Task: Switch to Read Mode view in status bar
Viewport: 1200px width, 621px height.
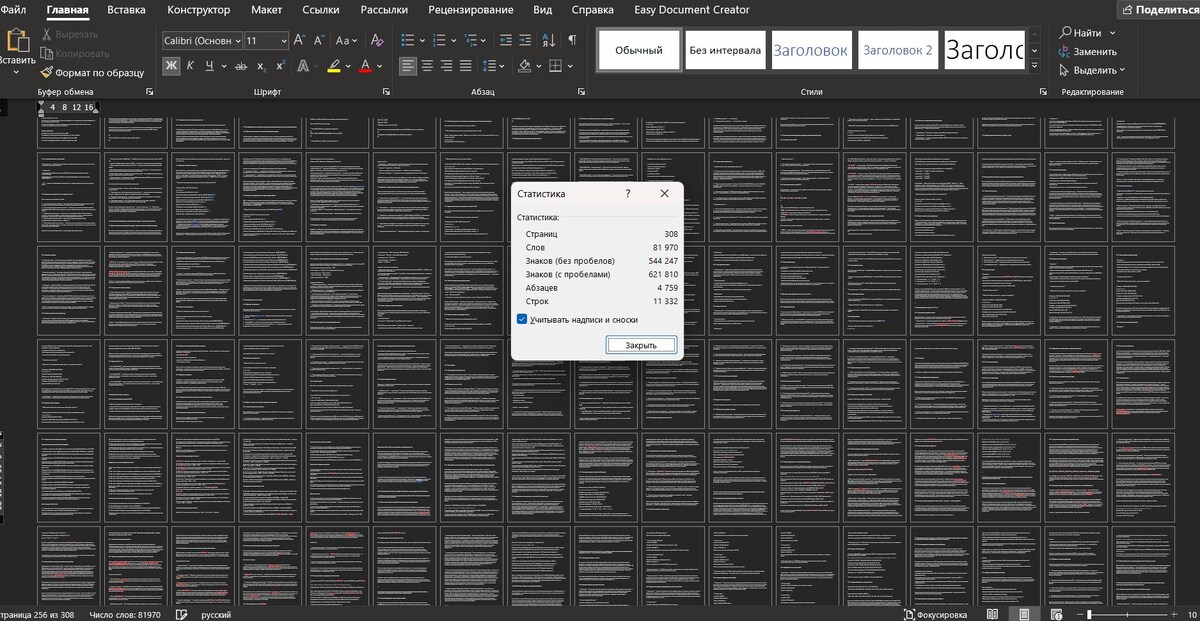Action: [x=991, y=614]
